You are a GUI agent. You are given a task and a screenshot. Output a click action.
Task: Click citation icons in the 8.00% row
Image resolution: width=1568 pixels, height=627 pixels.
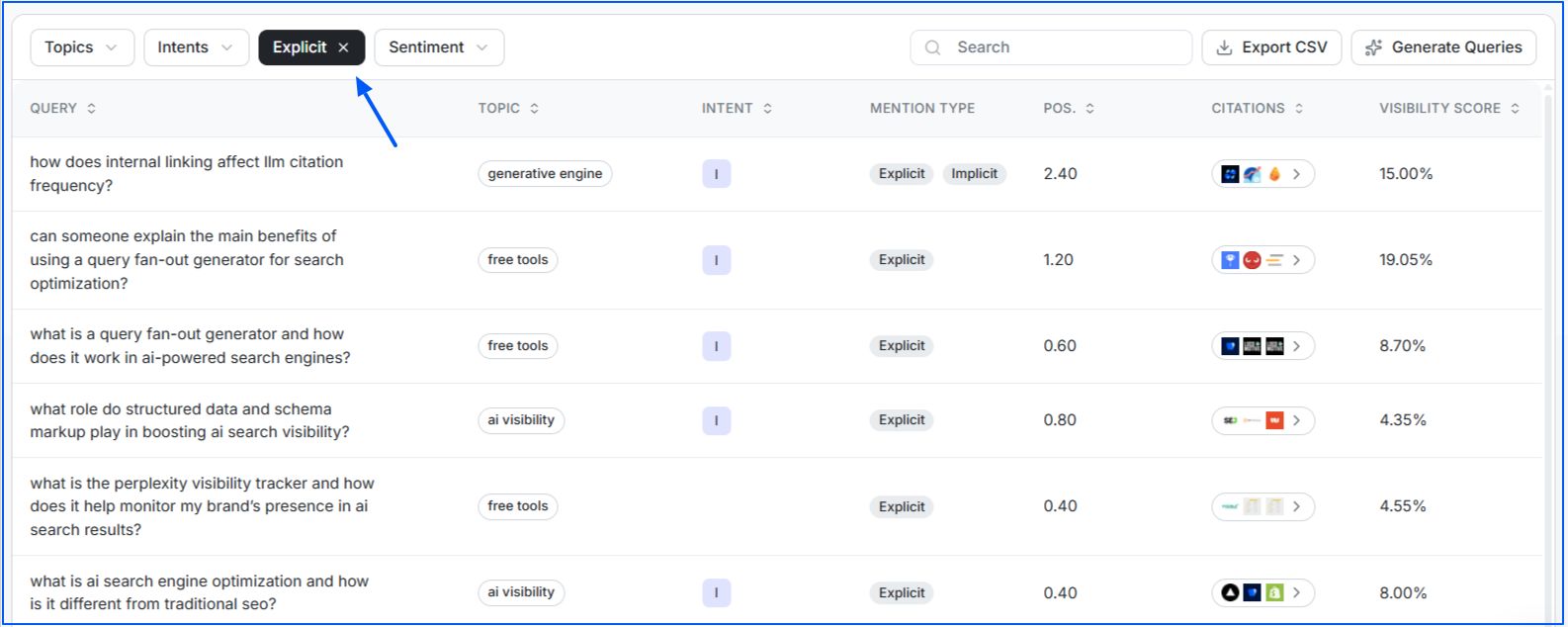click(x=1252, y=592)
